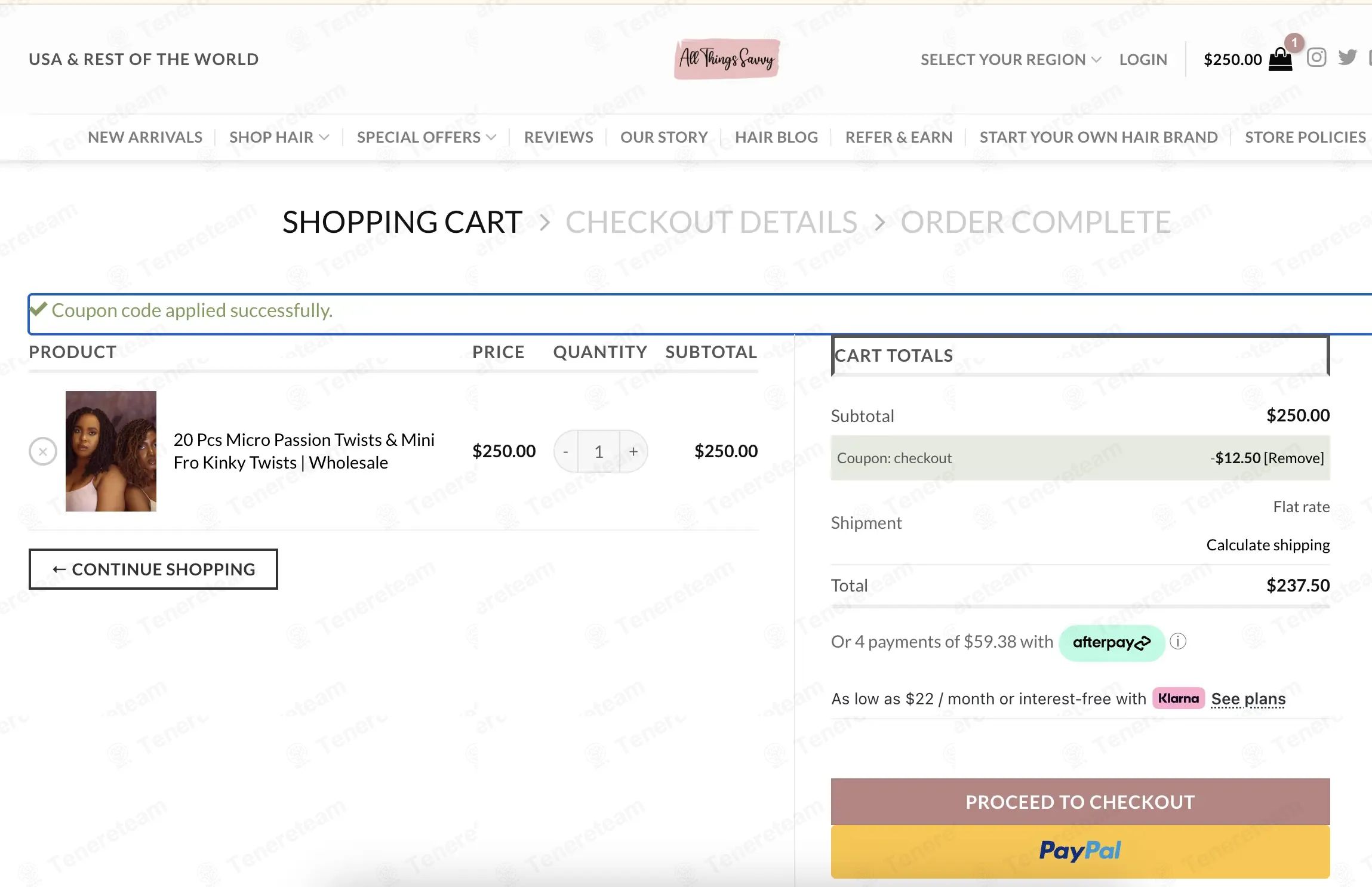Viewport: 1372px width, 887px height.
Task: Open the New Arrivals menu item
Action: click(145, 137)
